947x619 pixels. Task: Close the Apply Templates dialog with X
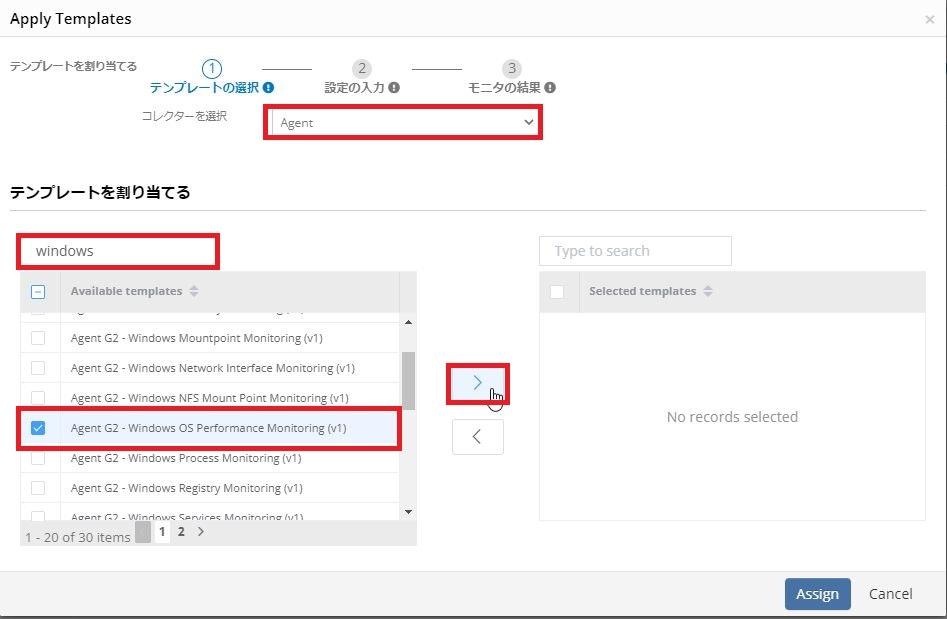coord(929,19)
